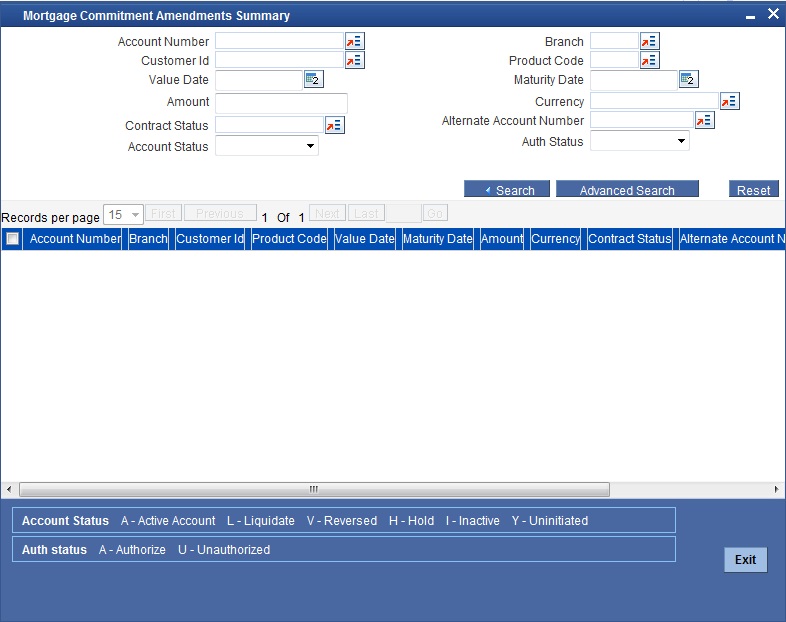Focus the Amount input field
The height and width of the screenshot is (622, 786).
click(281, 103)
